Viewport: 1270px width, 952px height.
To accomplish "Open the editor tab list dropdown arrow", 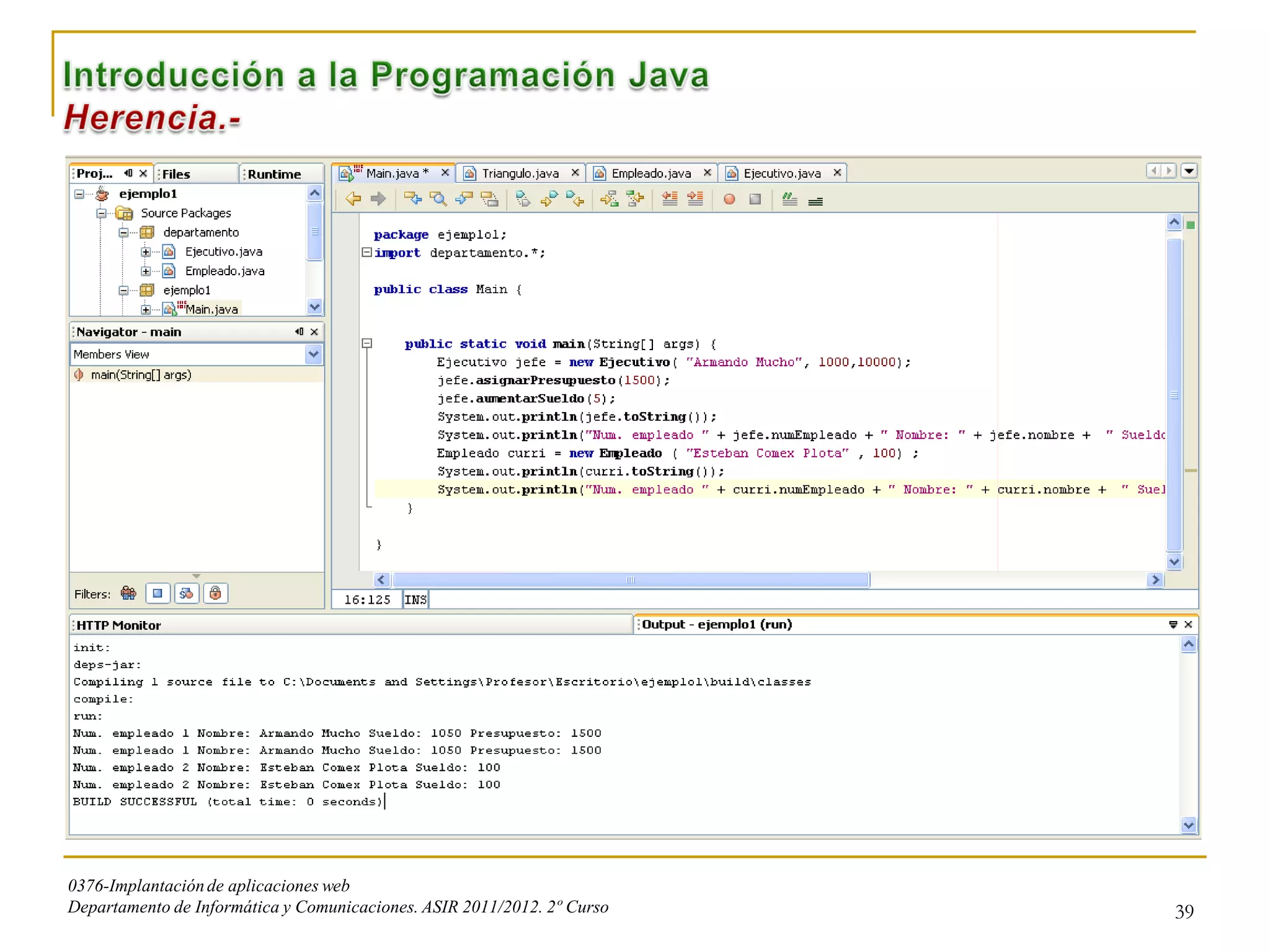I will tap(1189, 170).
